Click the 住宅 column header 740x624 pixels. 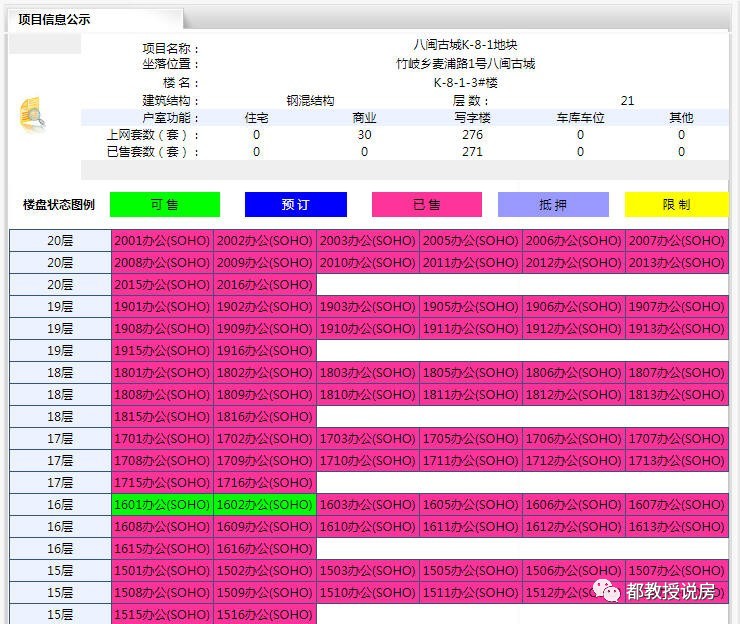coord(256,118)
